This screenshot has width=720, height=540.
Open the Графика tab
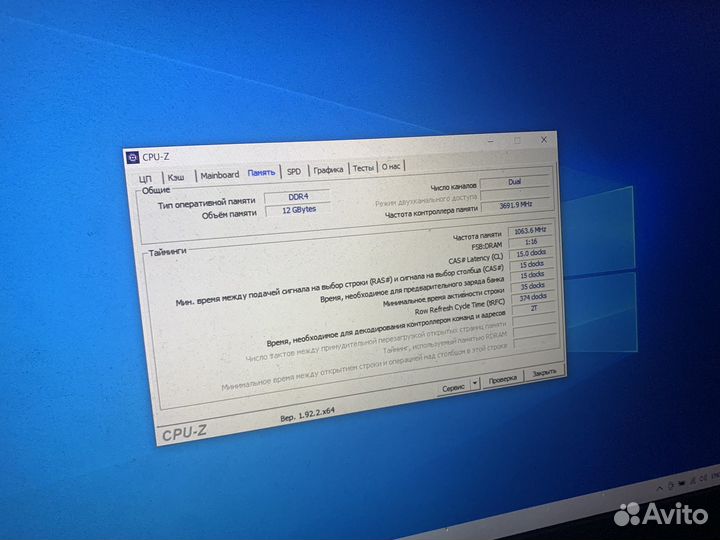point(328,170)
